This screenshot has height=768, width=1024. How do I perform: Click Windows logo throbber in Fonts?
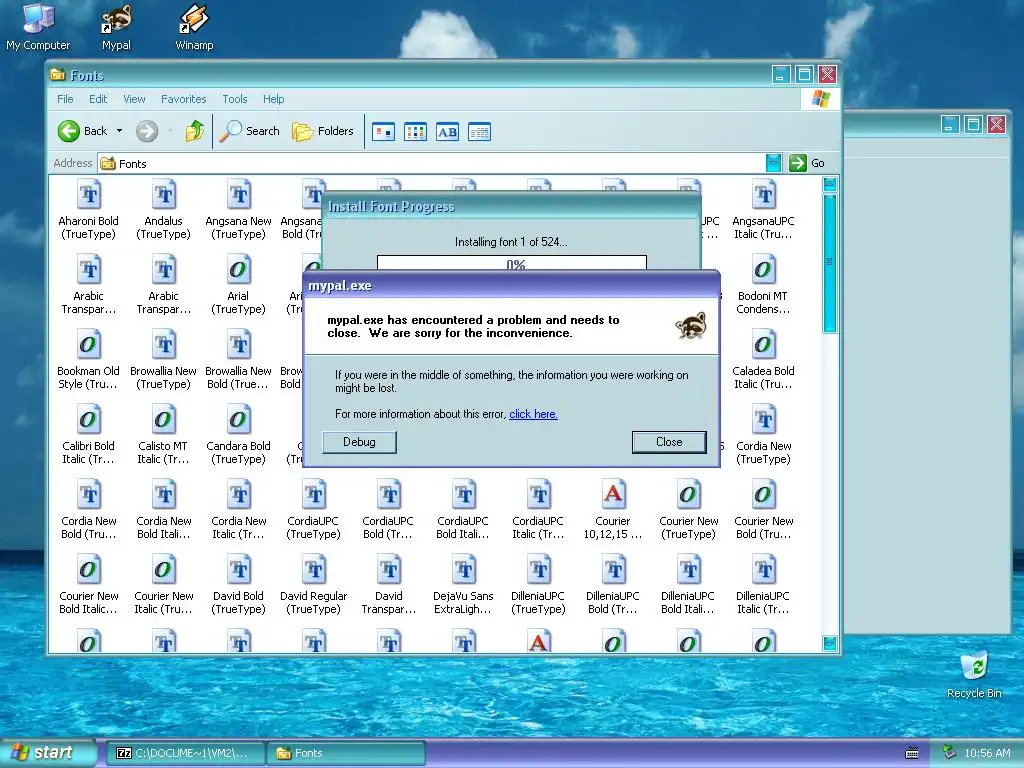pos(821,99)
